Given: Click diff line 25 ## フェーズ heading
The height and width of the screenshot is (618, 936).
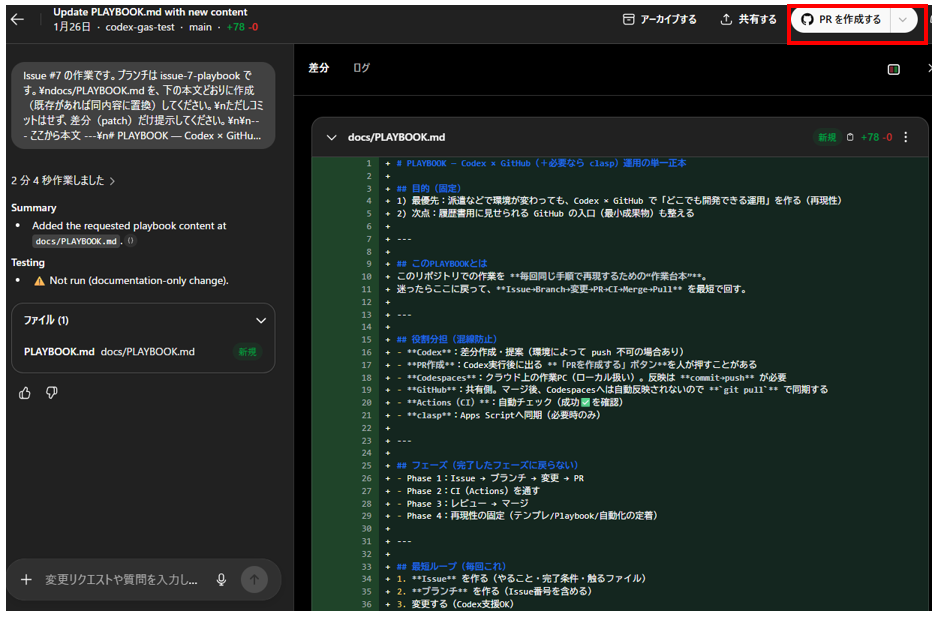Looking at the screenshot, I should pyautogui.click(x=487, y=465).
